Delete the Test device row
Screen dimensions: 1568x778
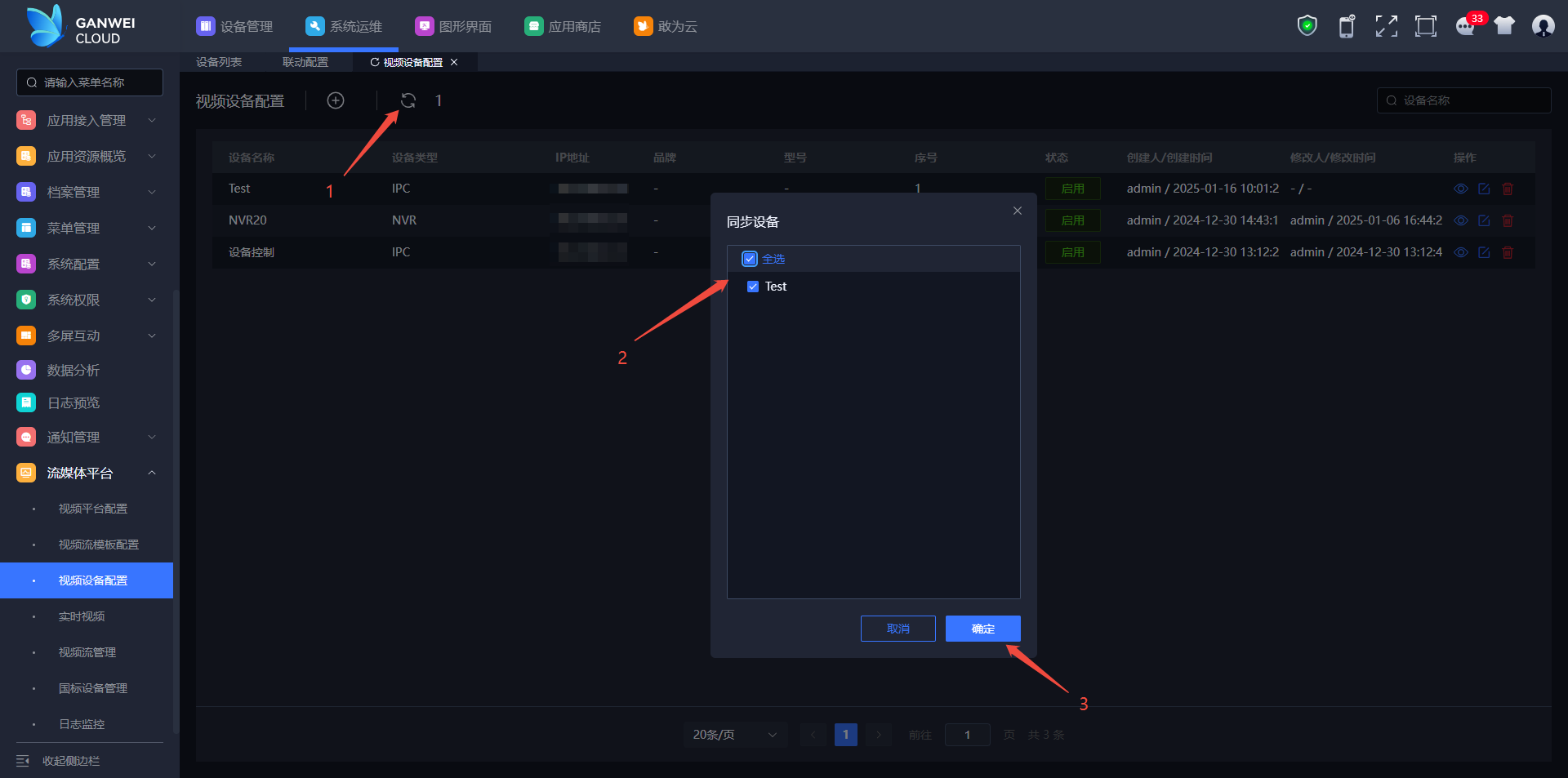click(1508, 189)
